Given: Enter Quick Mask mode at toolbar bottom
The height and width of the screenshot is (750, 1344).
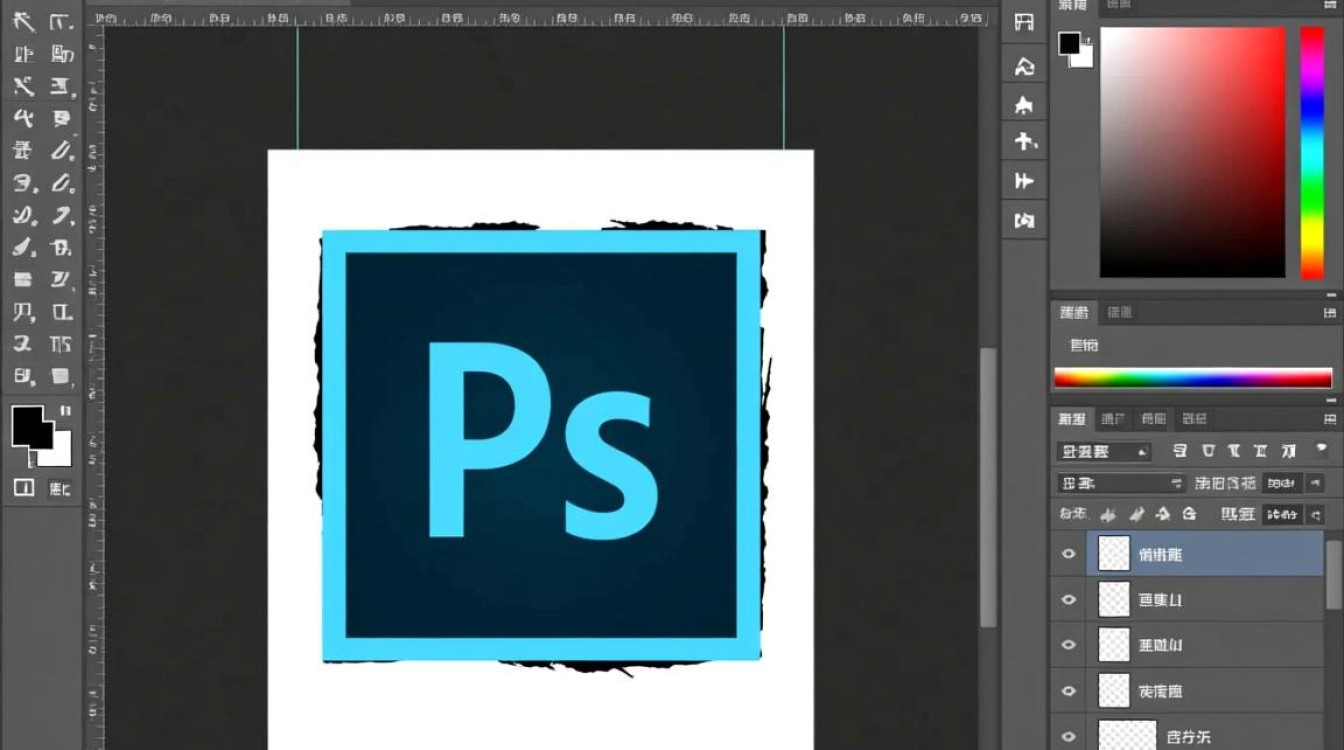Looking at the screenshot, I should 24,487.
